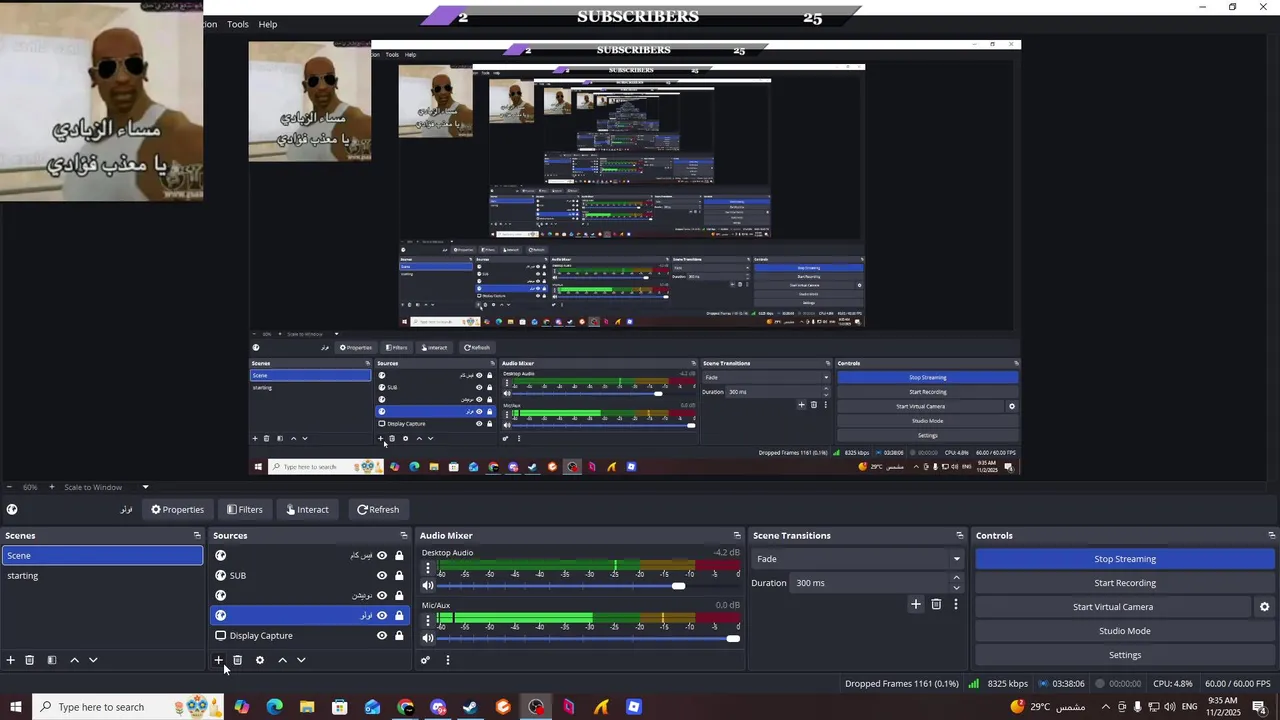Undock the Scenes panel
This screenshot has width=1280, height=720.
point(197,536)
